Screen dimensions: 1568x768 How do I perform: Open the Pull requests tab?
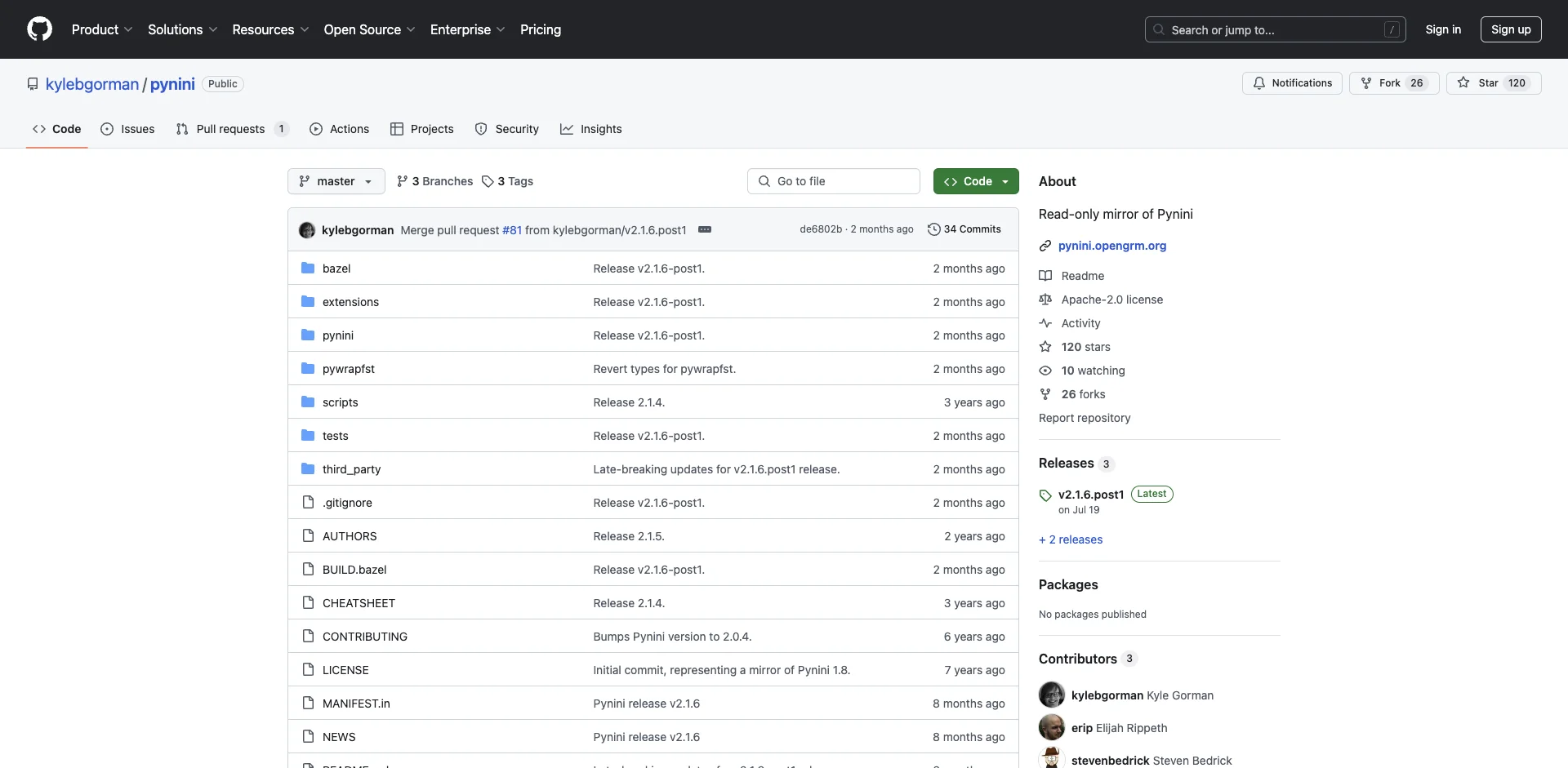coord(232,129)
